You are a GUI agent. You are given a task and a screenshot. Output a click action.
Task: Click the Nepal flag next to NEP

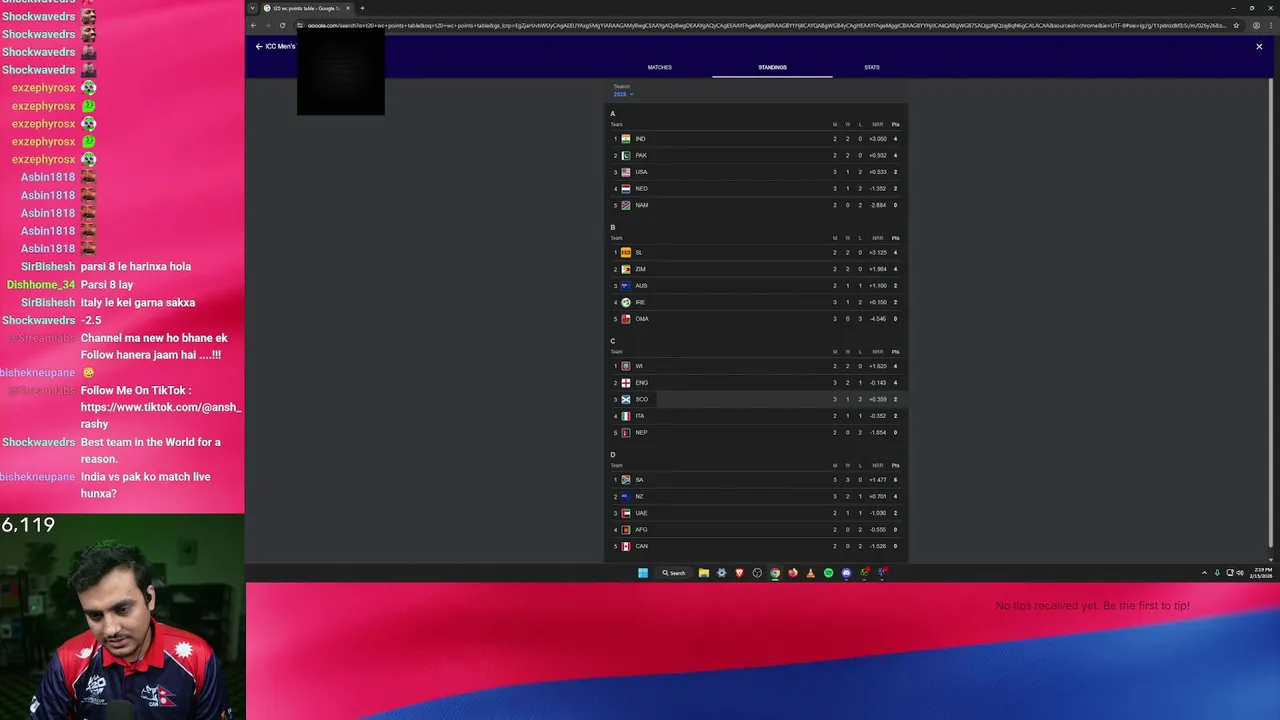point(626,432)
